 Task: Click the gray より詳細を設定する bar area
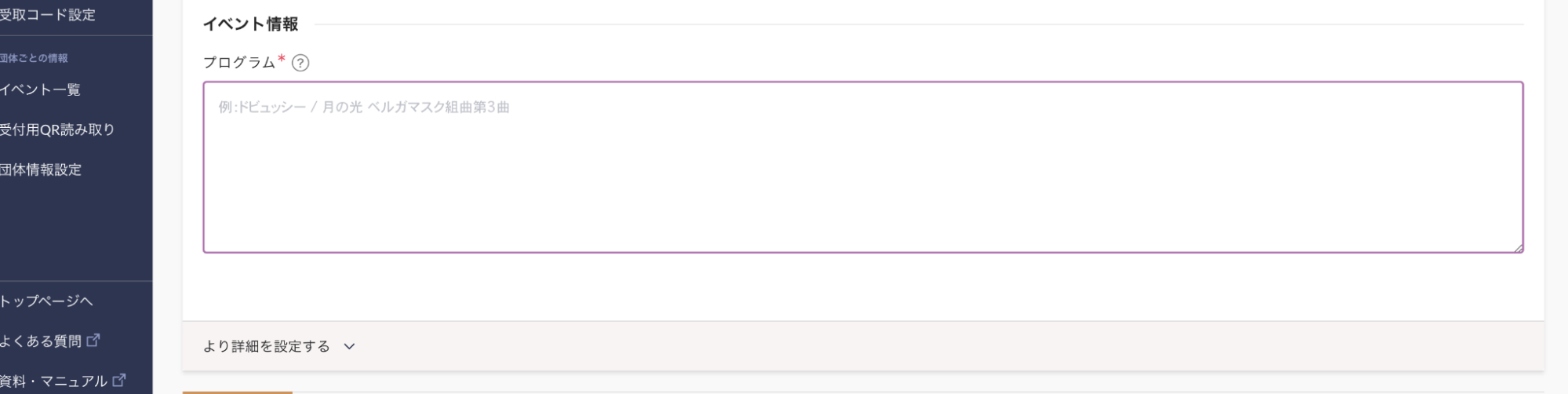(x=863, y=345)
